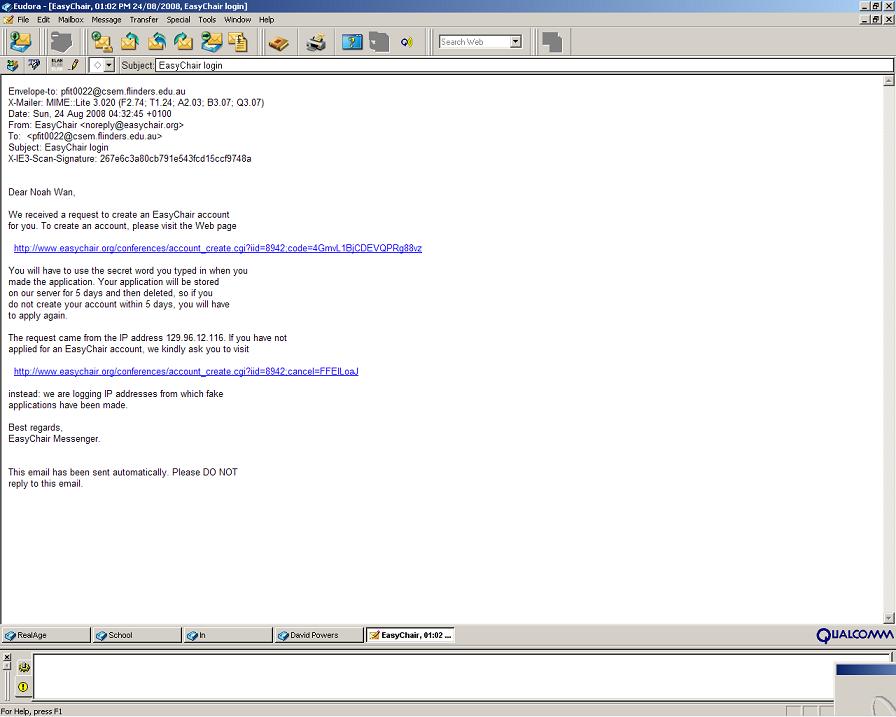Click the New Message toolbar icon
The image size is (896, 717).
[102, 42]
